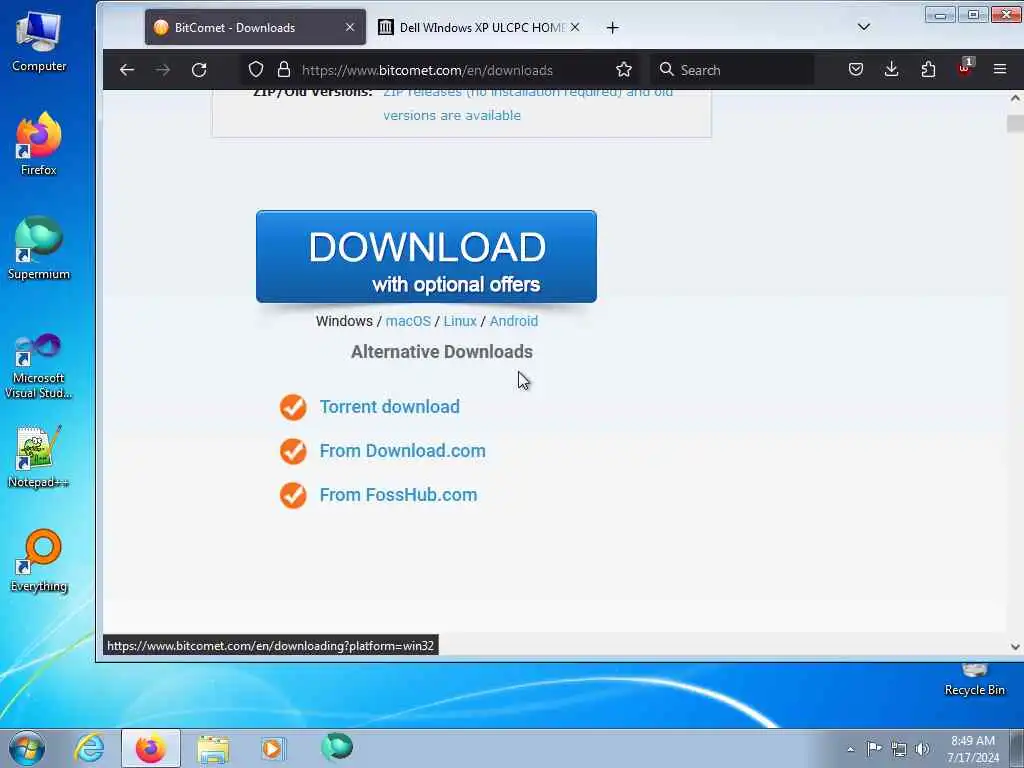This screenshot has height=768, width=1024.
Task: Open the clock showing 8:49 AM
Action: pos(973,749)
